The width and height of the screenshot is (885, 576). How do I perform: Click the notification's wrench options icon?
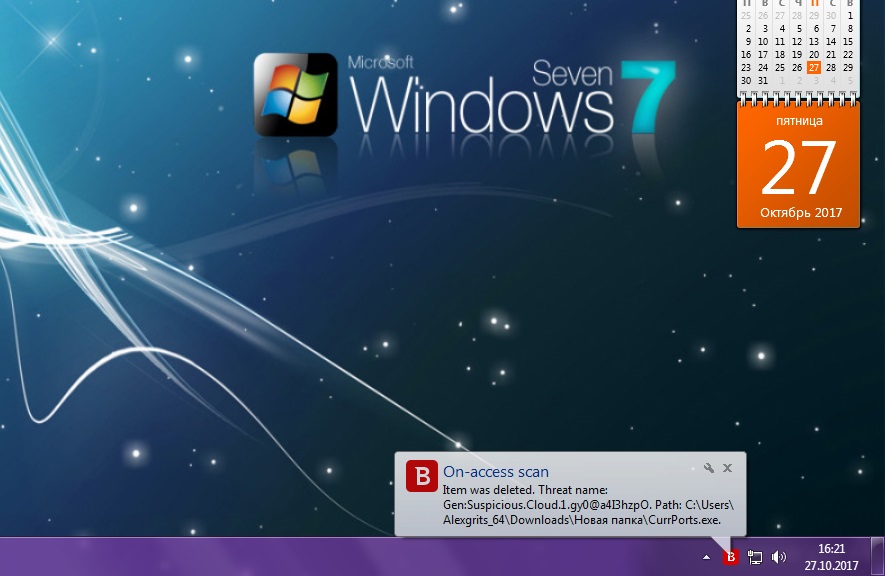coord(709,468)
